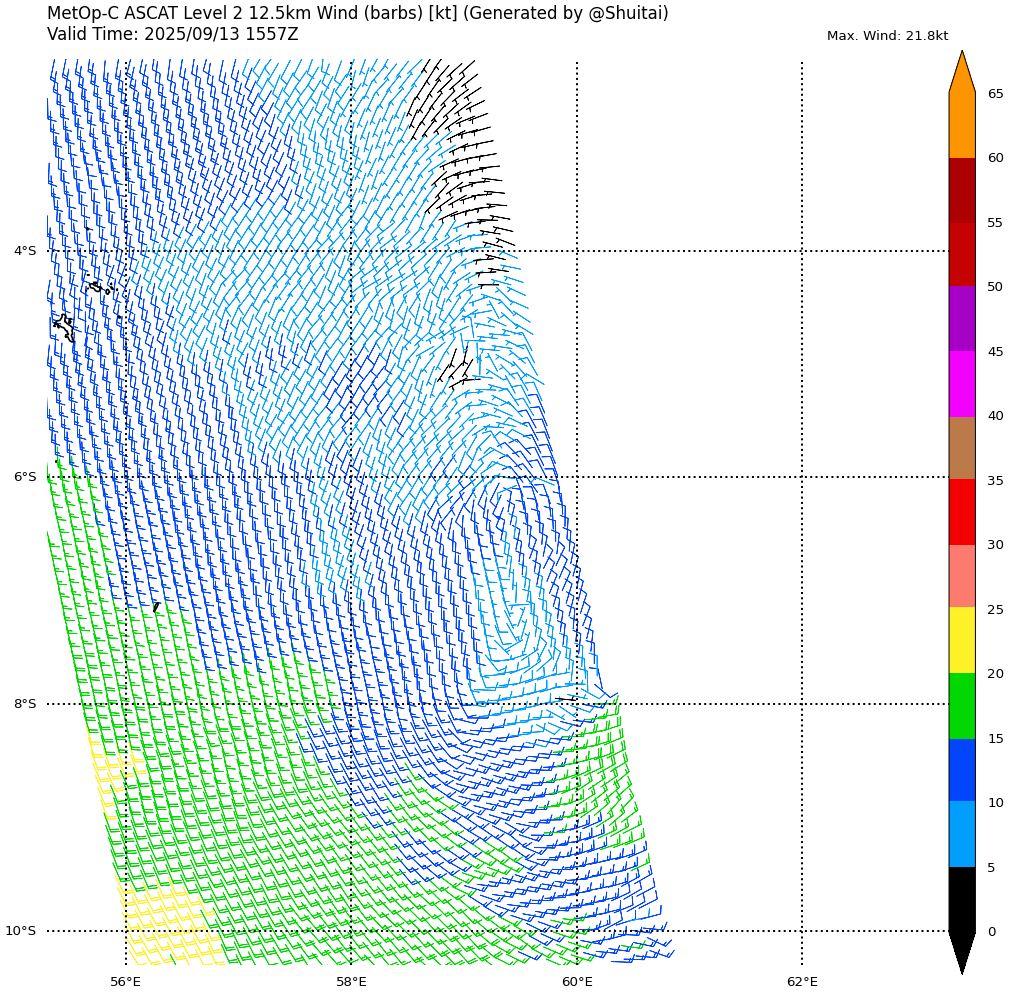This screenshot has height=993, width=1009.
Task: Click the black 0-5 kt color band
Action: point(962,899)
